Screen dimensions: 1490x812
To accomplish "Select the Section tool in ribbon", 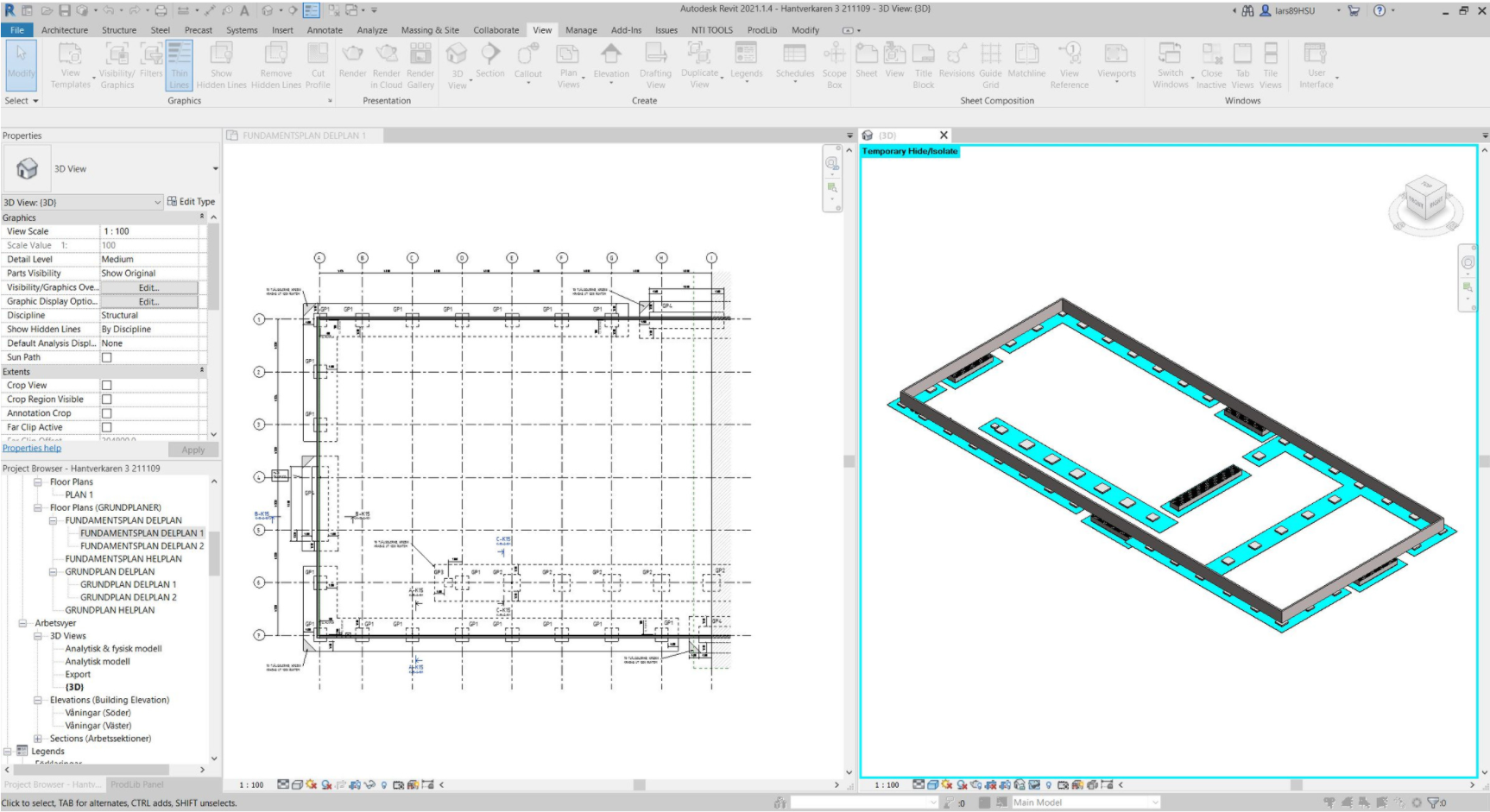I will click(489, 61).
